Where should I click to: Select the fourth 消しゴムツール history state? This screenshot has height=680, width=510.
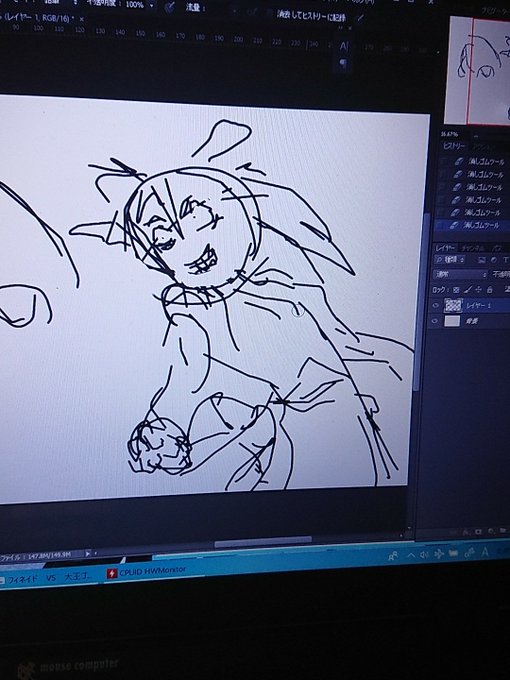pos(477,200)
